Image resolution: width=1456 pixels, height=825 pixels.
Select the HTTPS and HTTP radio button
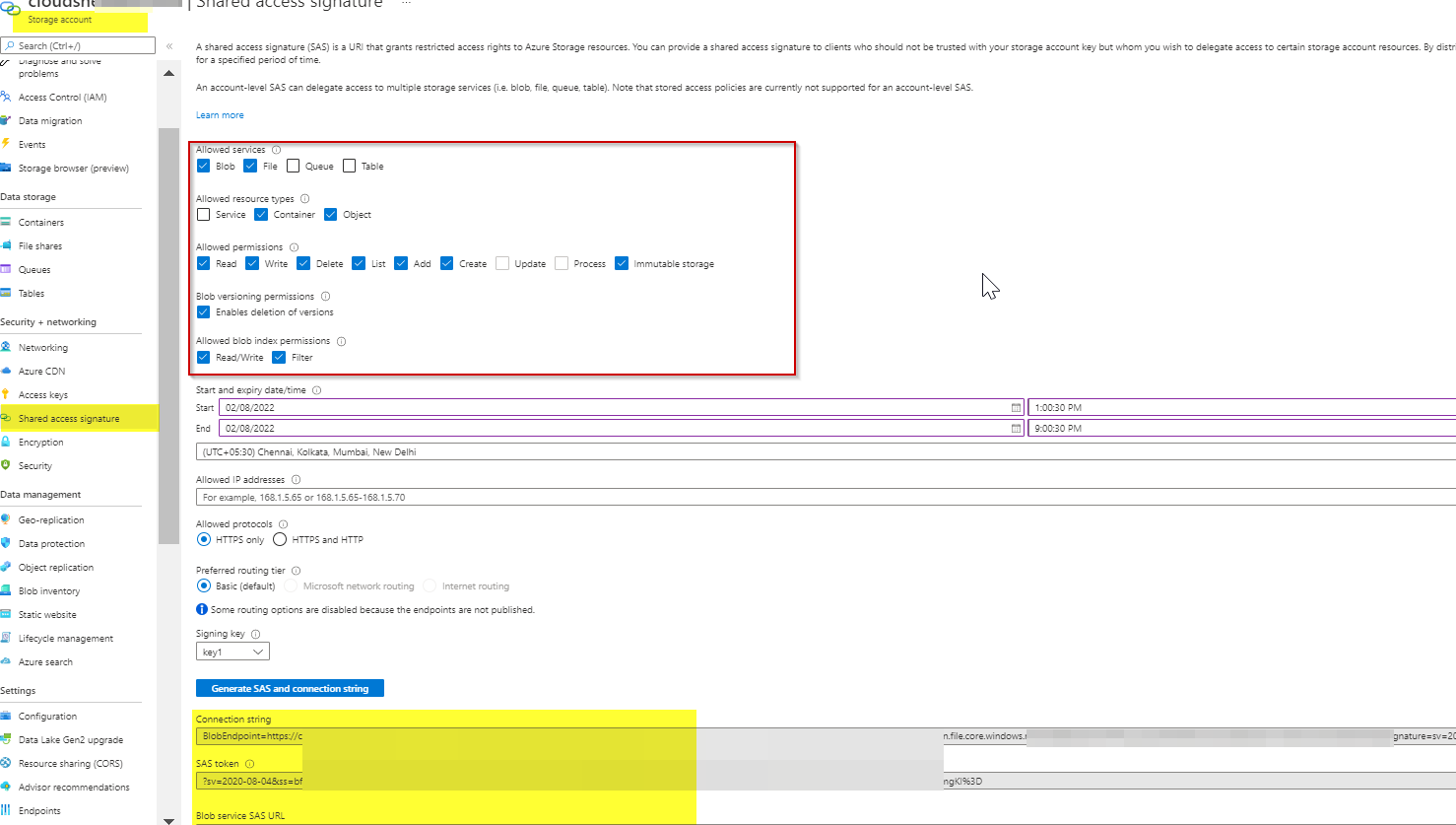280,539
